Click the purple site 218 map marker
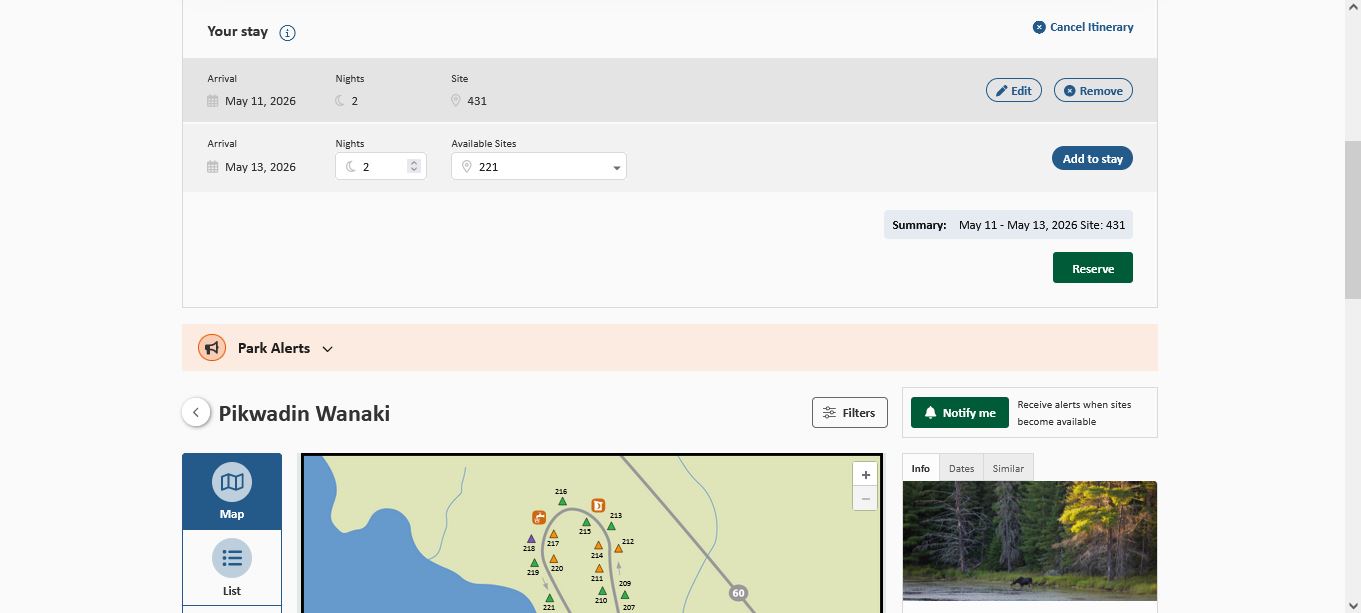1361x613 pixels. click(531, 539)
